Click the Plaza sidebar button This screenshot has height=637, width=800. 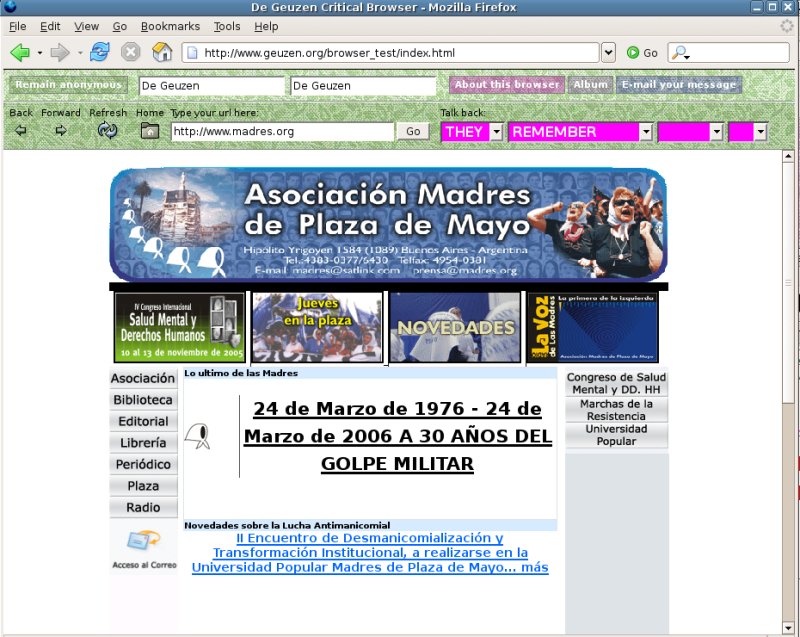(x=143, y=486)
